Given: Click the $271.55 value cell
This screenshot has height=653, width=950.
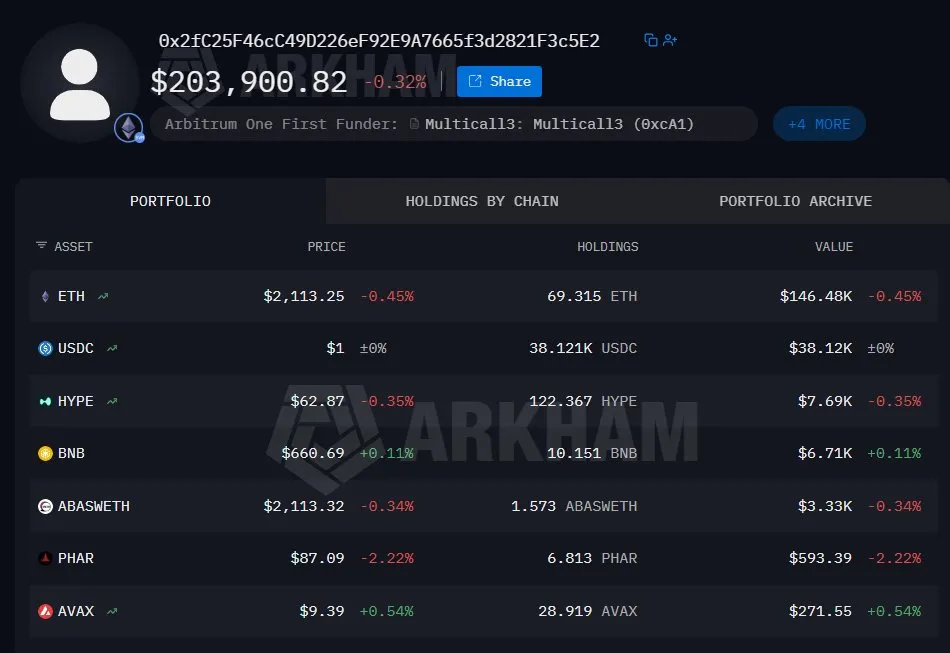Looking at the screenshot, I should tap(820, 611).
